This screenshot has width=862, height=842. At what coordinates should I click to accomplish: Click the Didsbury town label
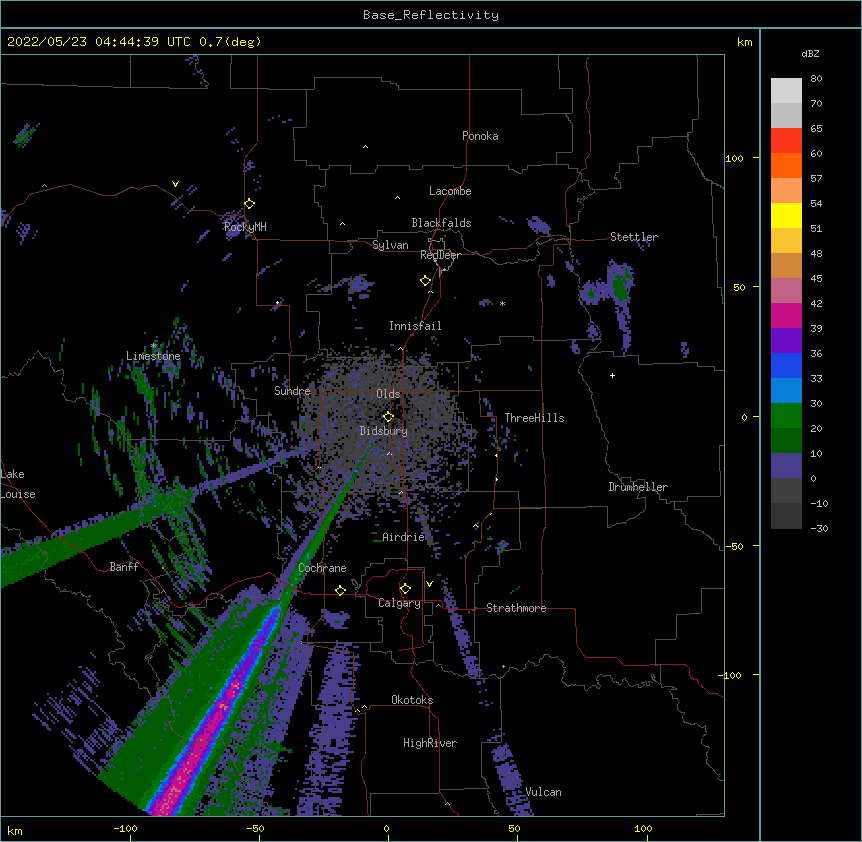[x=384, y=431]
